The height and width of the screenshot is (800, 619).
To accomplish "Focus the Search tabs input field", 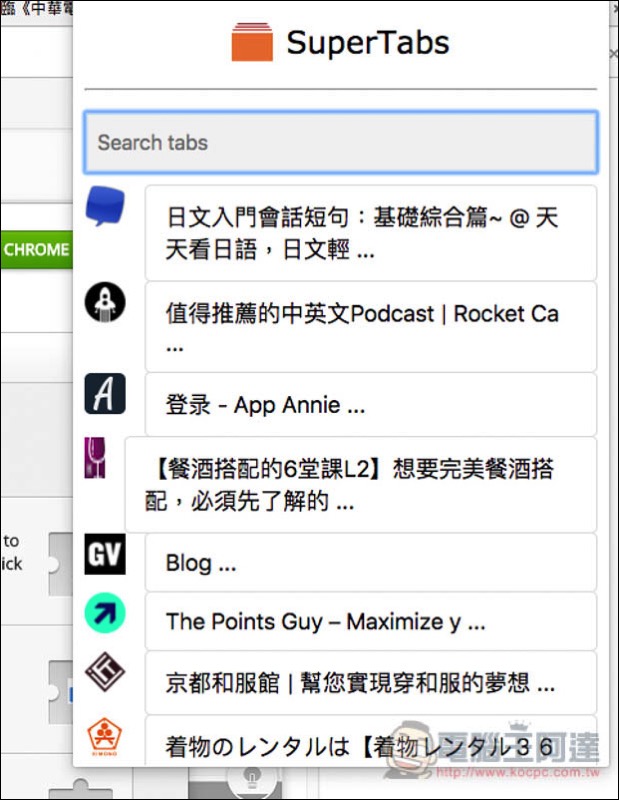I will point(341,142).
